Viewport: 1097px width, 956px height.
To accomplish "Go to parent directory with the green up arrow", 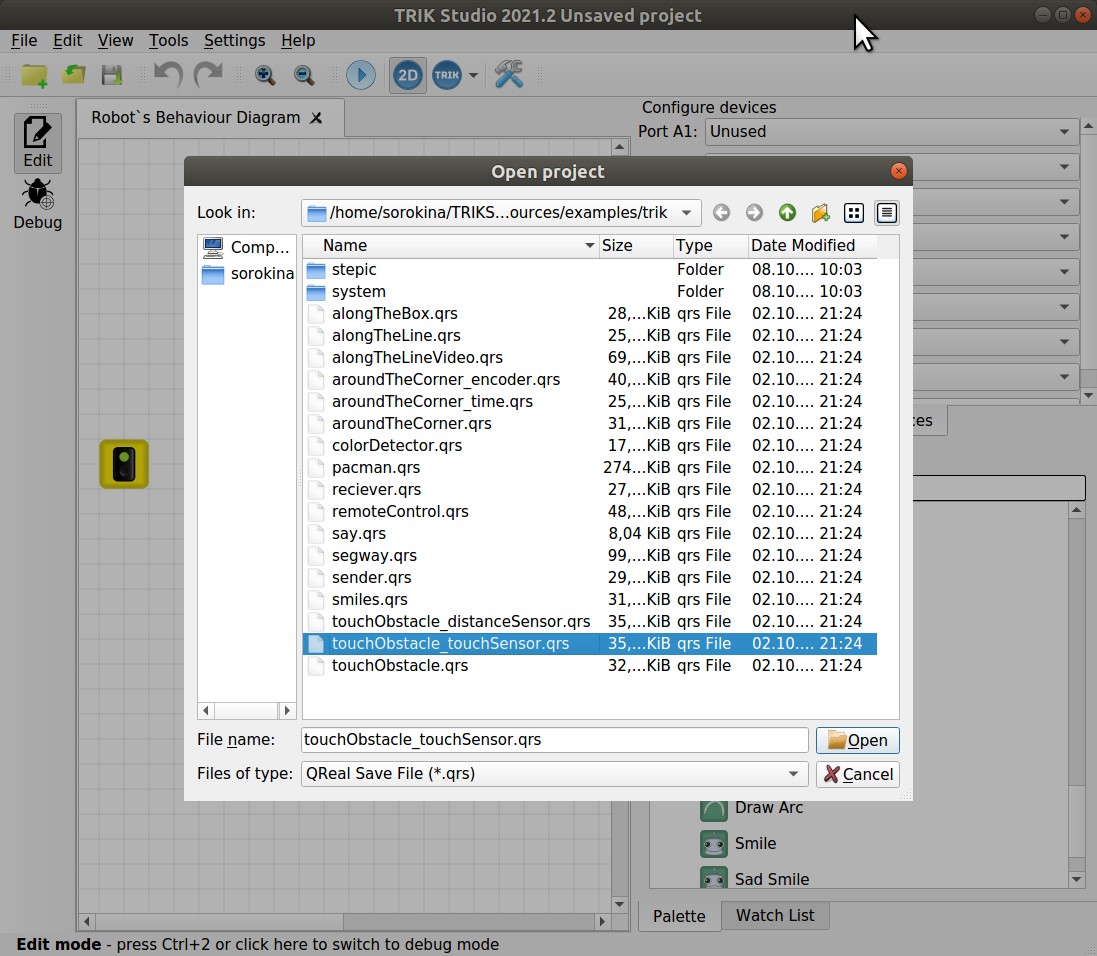I will point(787,213).
